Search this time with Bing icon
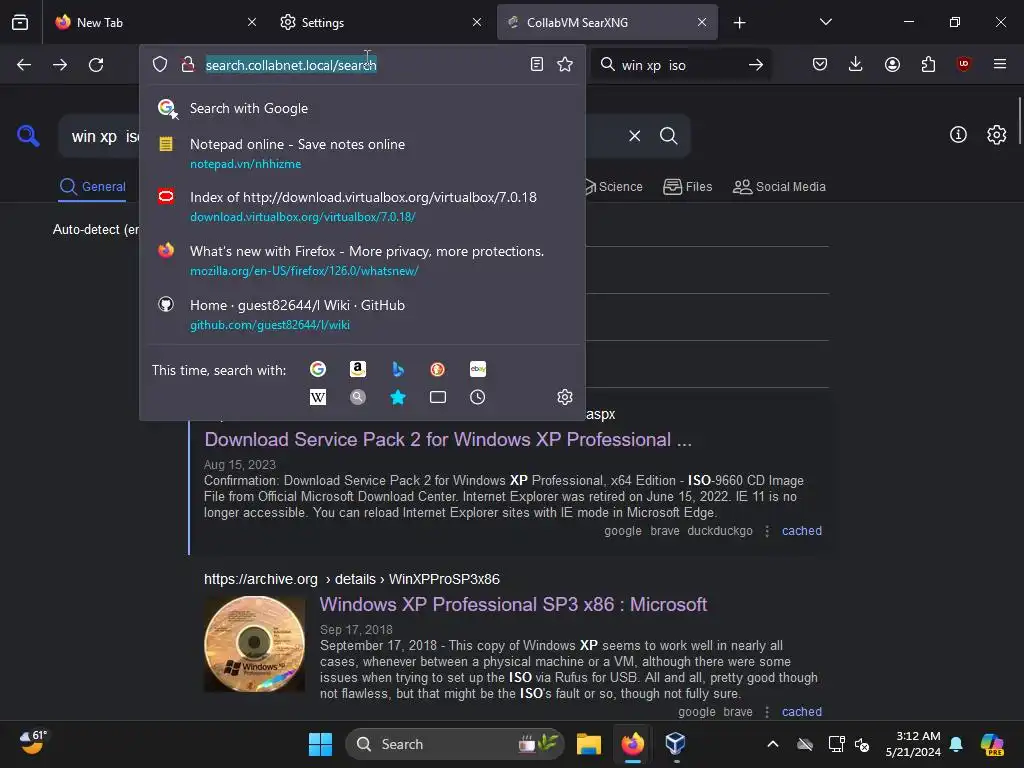 click(x=398, y=369)
